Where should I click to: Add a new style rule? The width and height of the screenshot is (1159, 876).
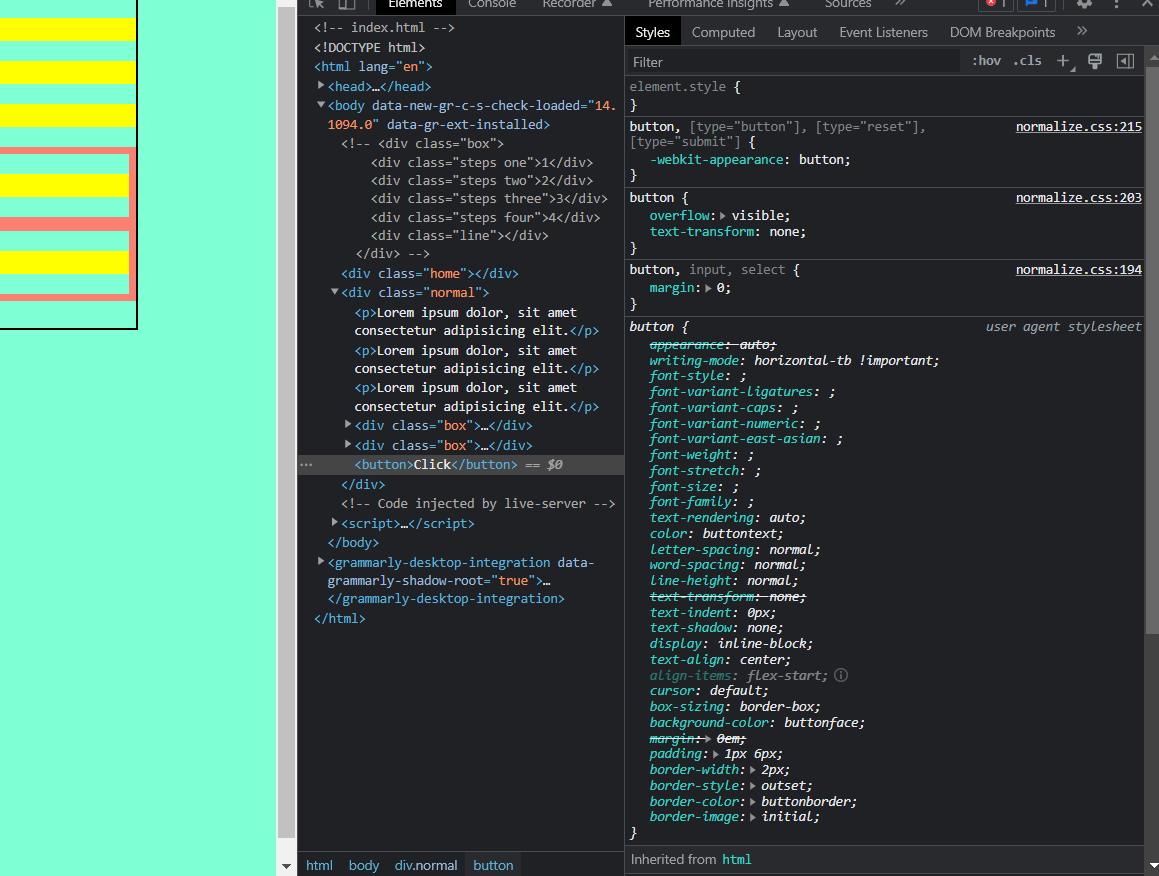pos(1064,61)
